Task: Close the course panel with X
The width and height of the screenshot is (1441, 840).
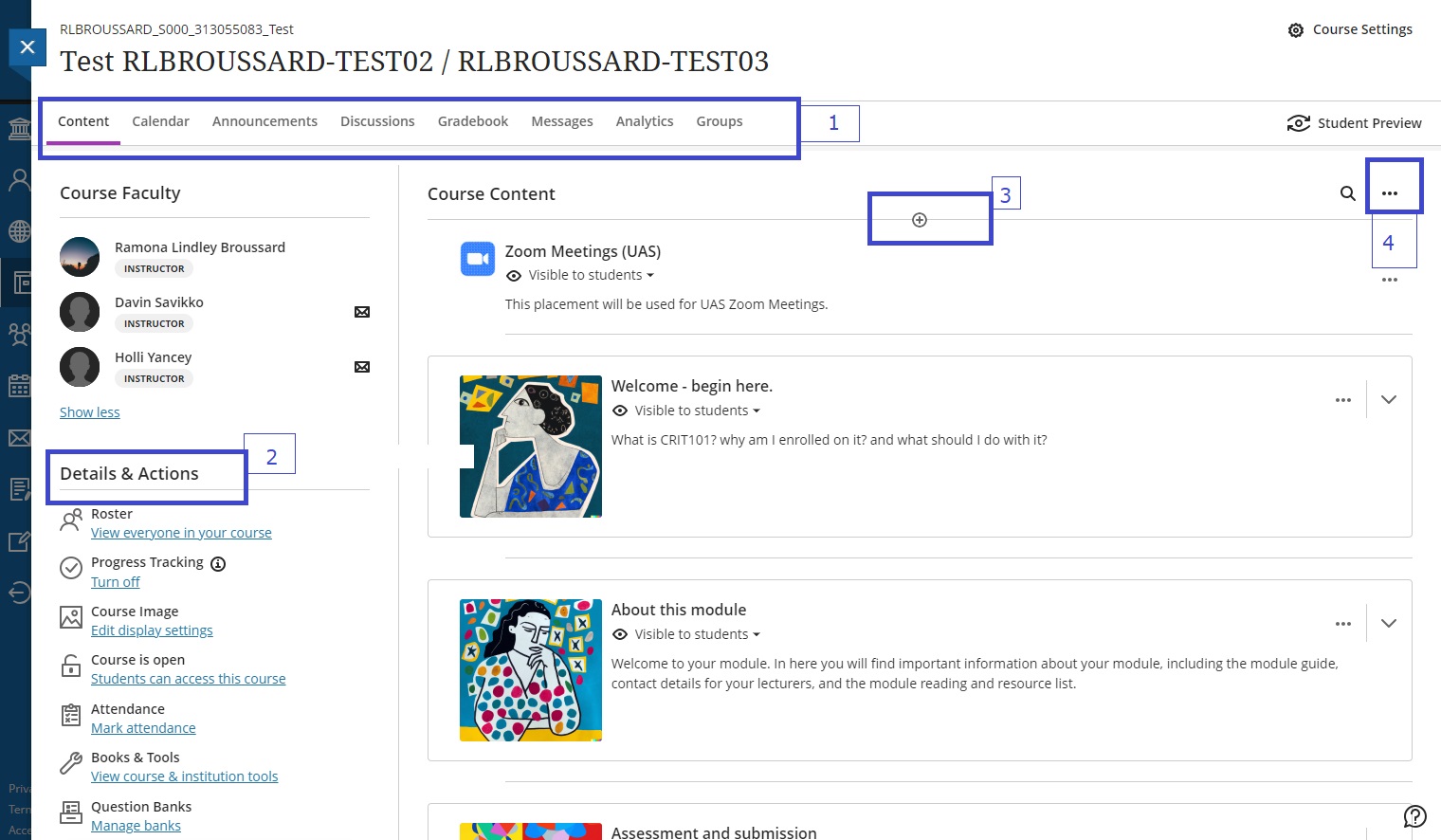Action: point(27,47)
